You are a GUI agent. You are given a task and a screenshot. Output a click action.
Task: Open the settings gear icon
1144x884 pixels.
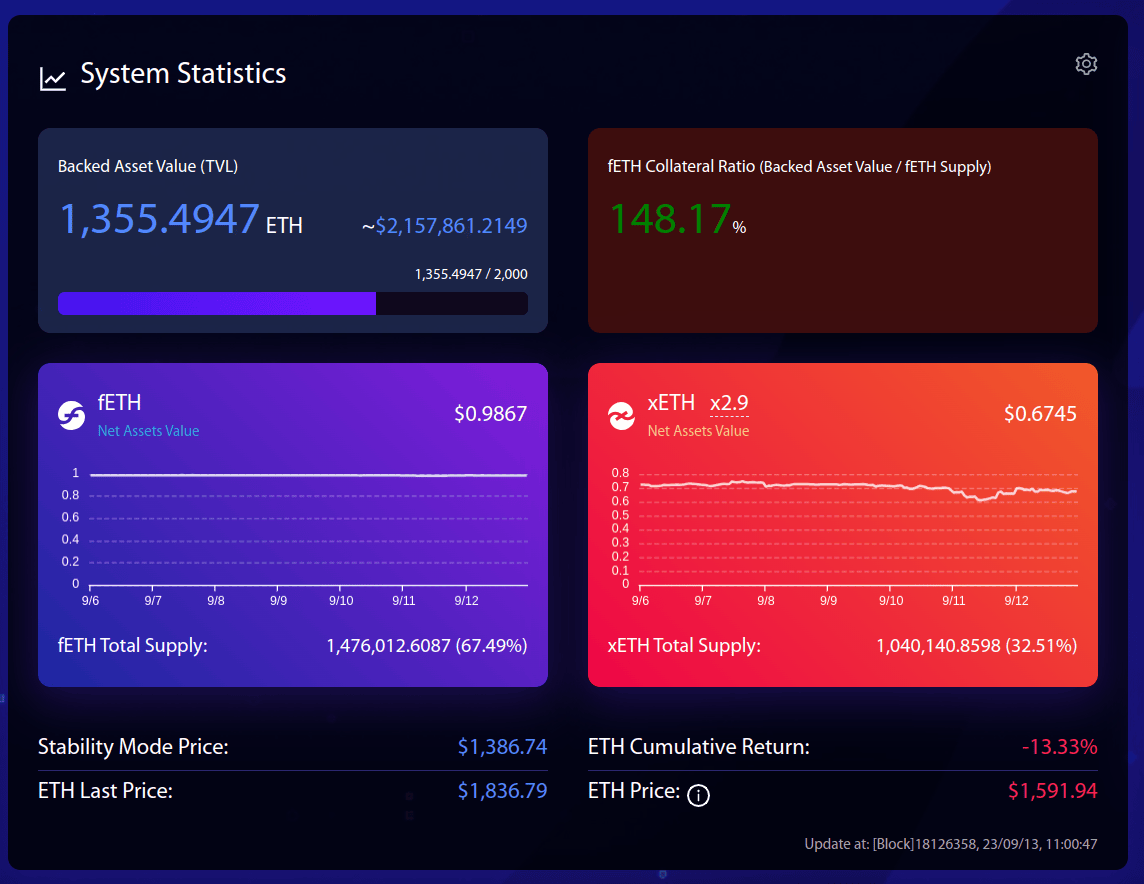pyautogui.click(x=1086, y=64)
